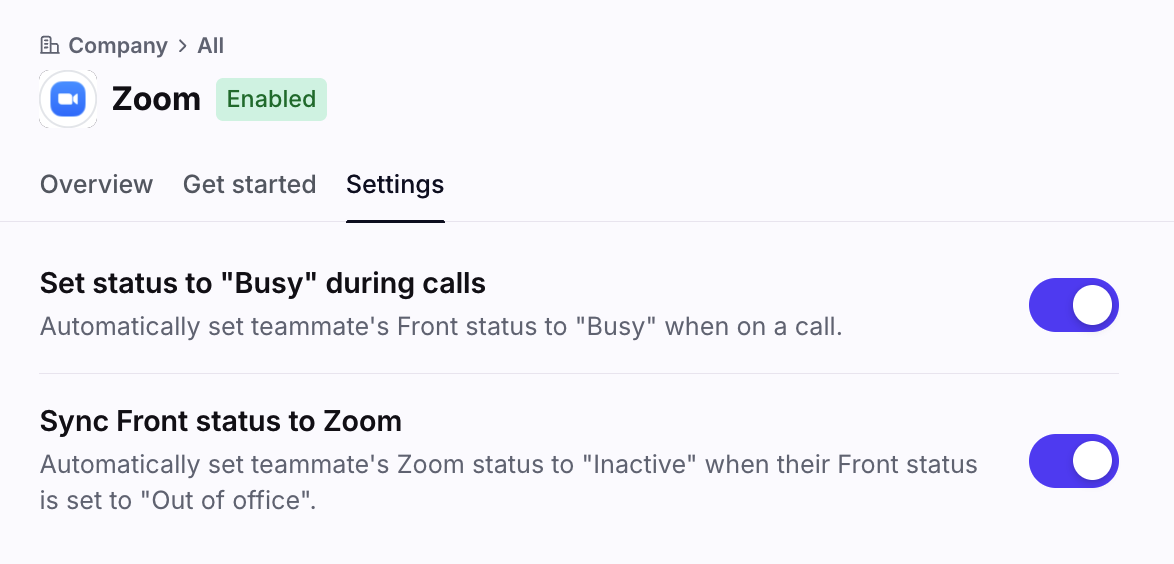Image resolution: width=1174 pixels, height=564 pixels.
Task: Click the "Sync Front status to Zoom" heading
Action: point(220,422)
